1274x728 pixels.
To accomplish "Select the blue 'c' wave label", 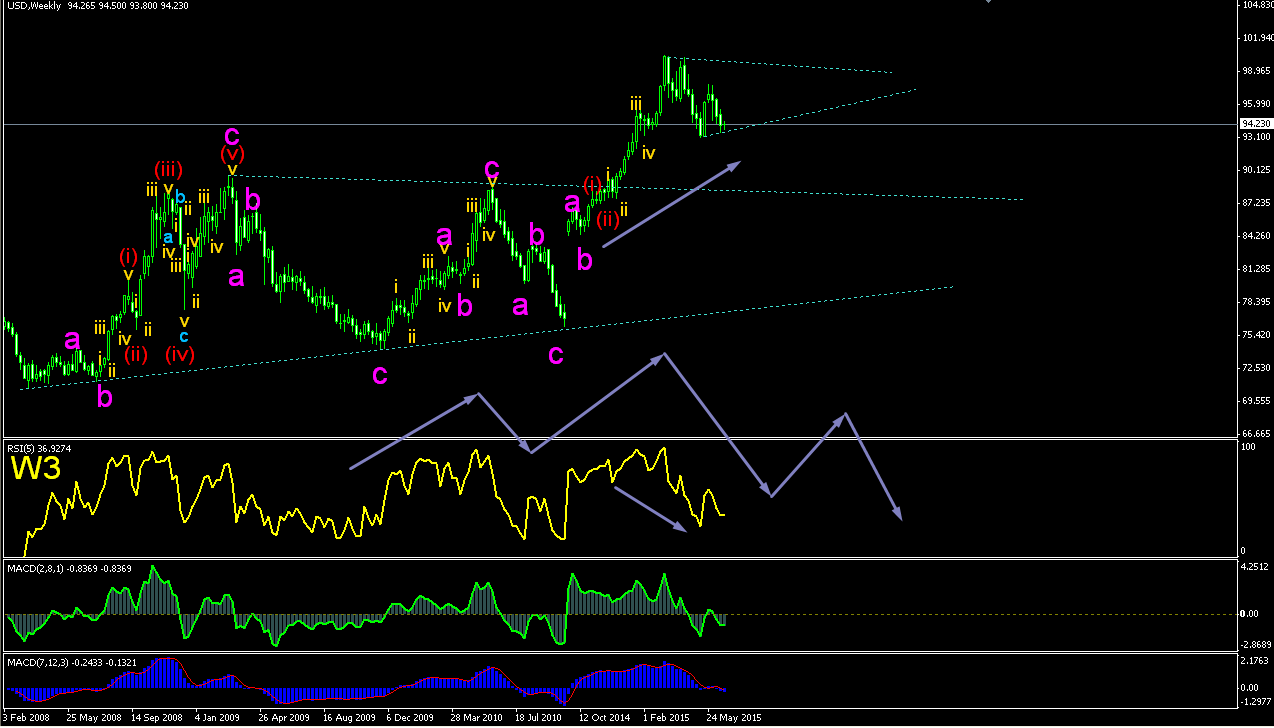I will pos(184,336).
